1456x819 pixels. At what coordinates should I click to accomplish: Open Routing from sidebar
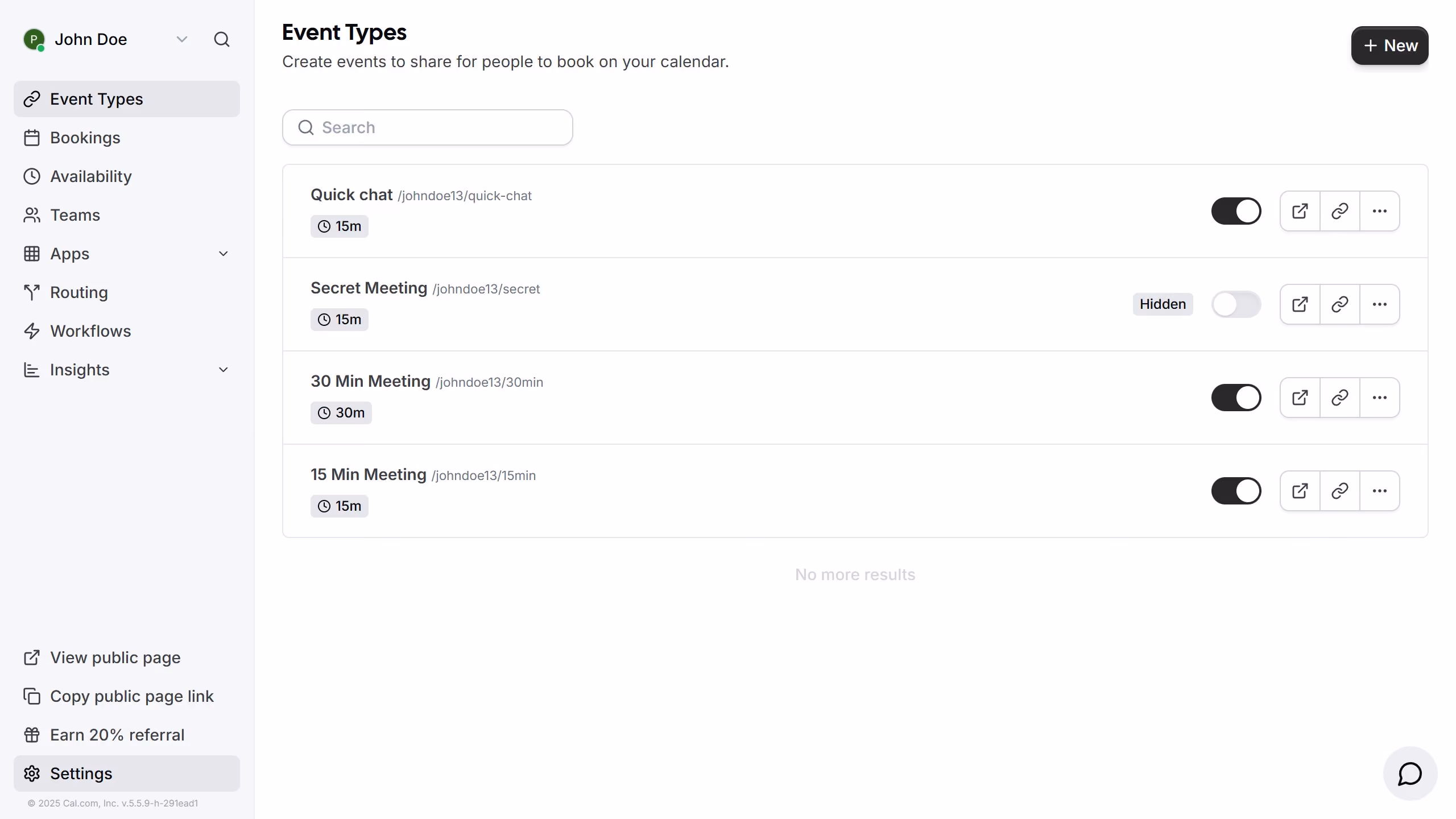127,292
